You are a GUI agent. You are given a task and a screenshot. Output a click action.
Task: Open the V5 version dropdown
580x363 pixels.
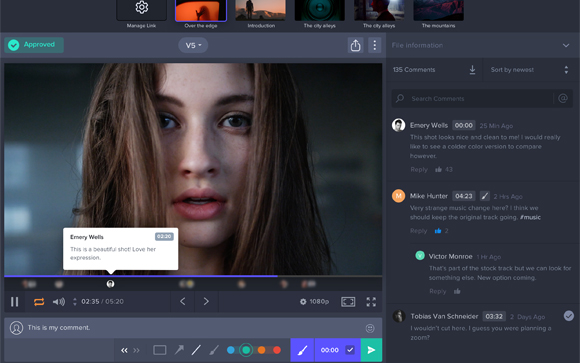pos(193,45)
